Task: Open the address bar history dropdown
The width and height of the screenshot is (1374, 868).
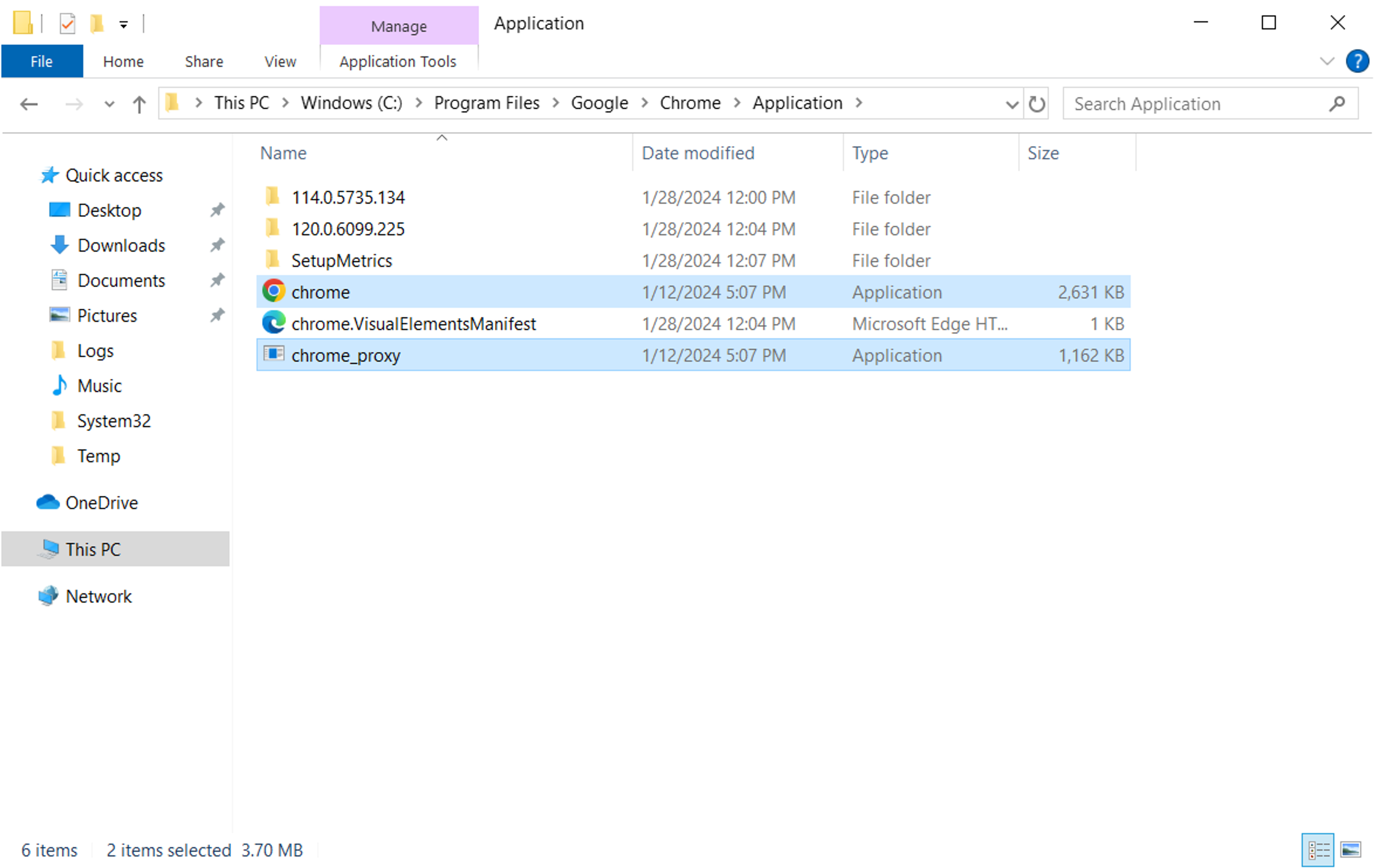Action: 1012,104
